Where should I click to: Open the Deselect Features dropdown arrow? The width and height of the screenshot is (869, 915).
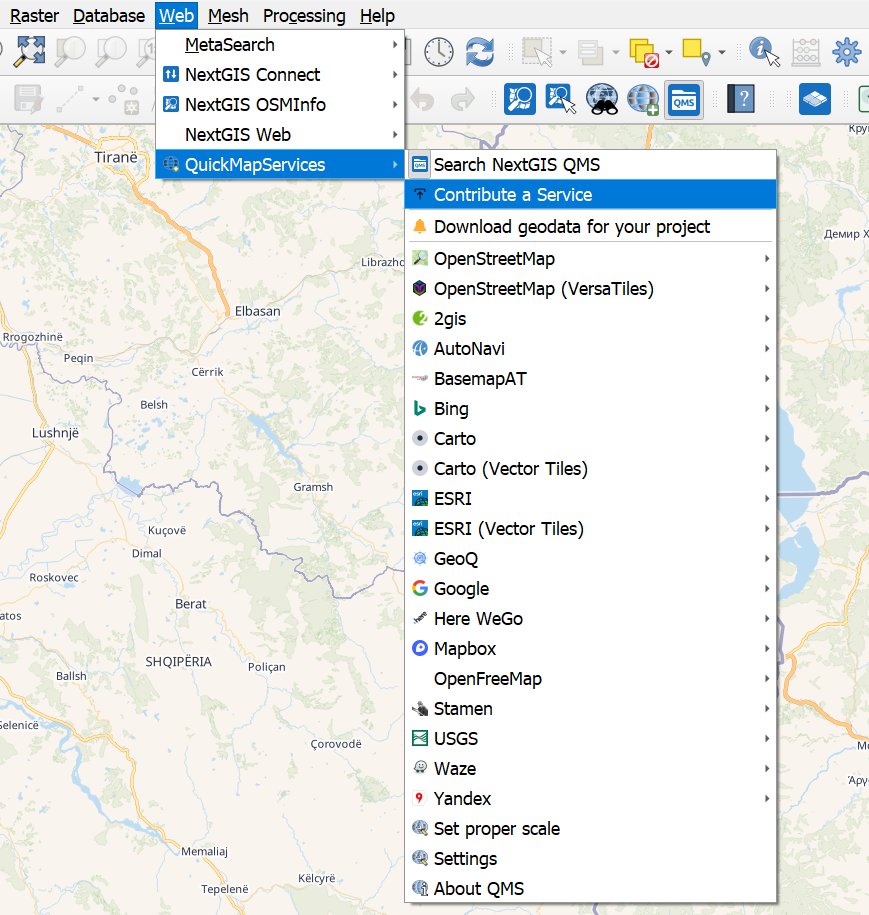(669, 52)
